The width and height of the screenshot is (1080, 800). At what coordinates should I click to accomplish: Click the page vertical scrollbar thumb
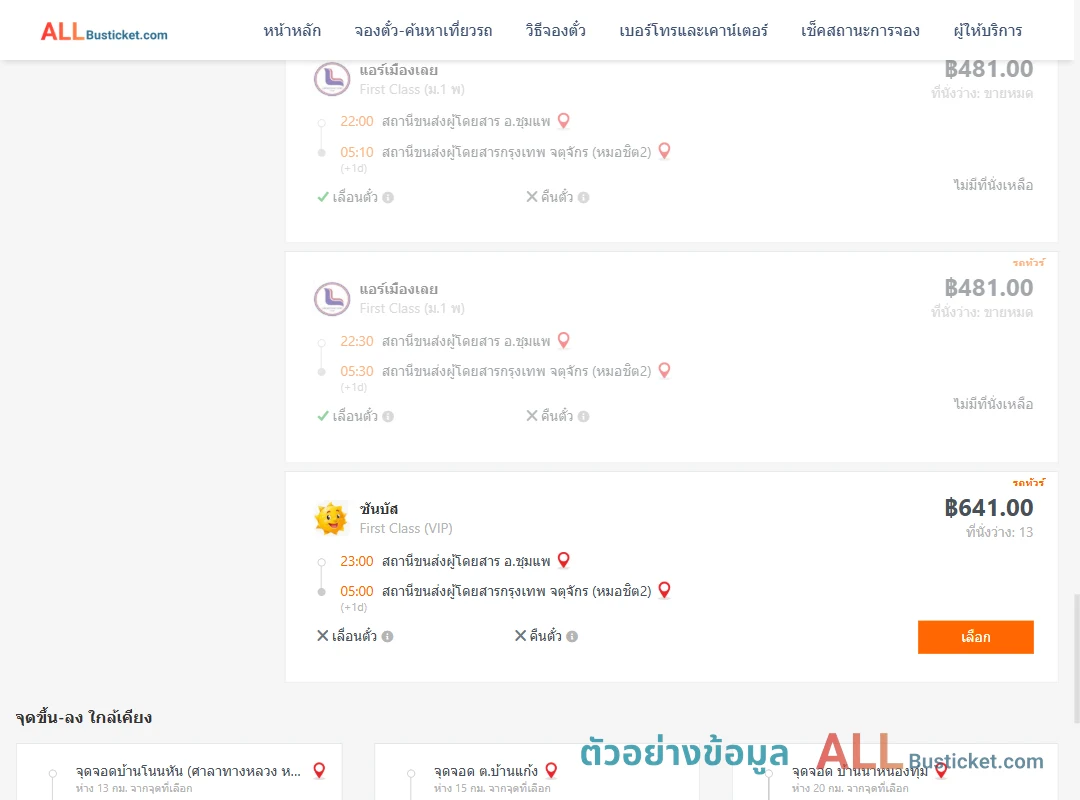tap(1076, 658)
